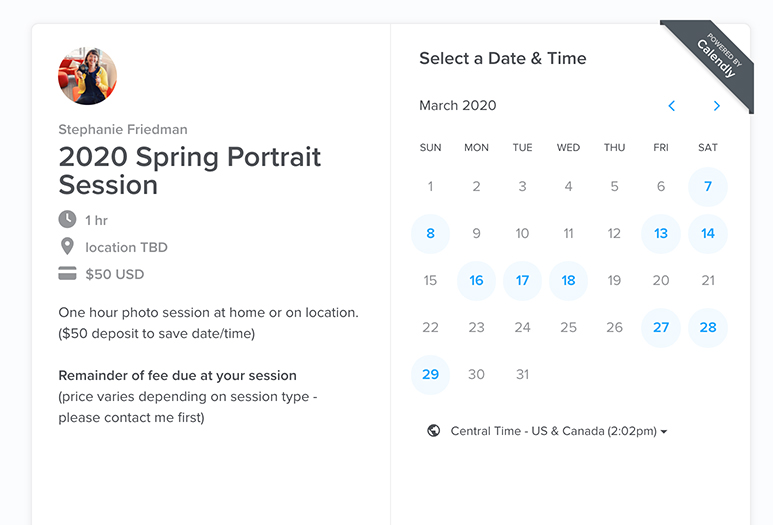The image size is (773, 525).
Task: Select March 7 on the calendar
Action: coord(708,187)
